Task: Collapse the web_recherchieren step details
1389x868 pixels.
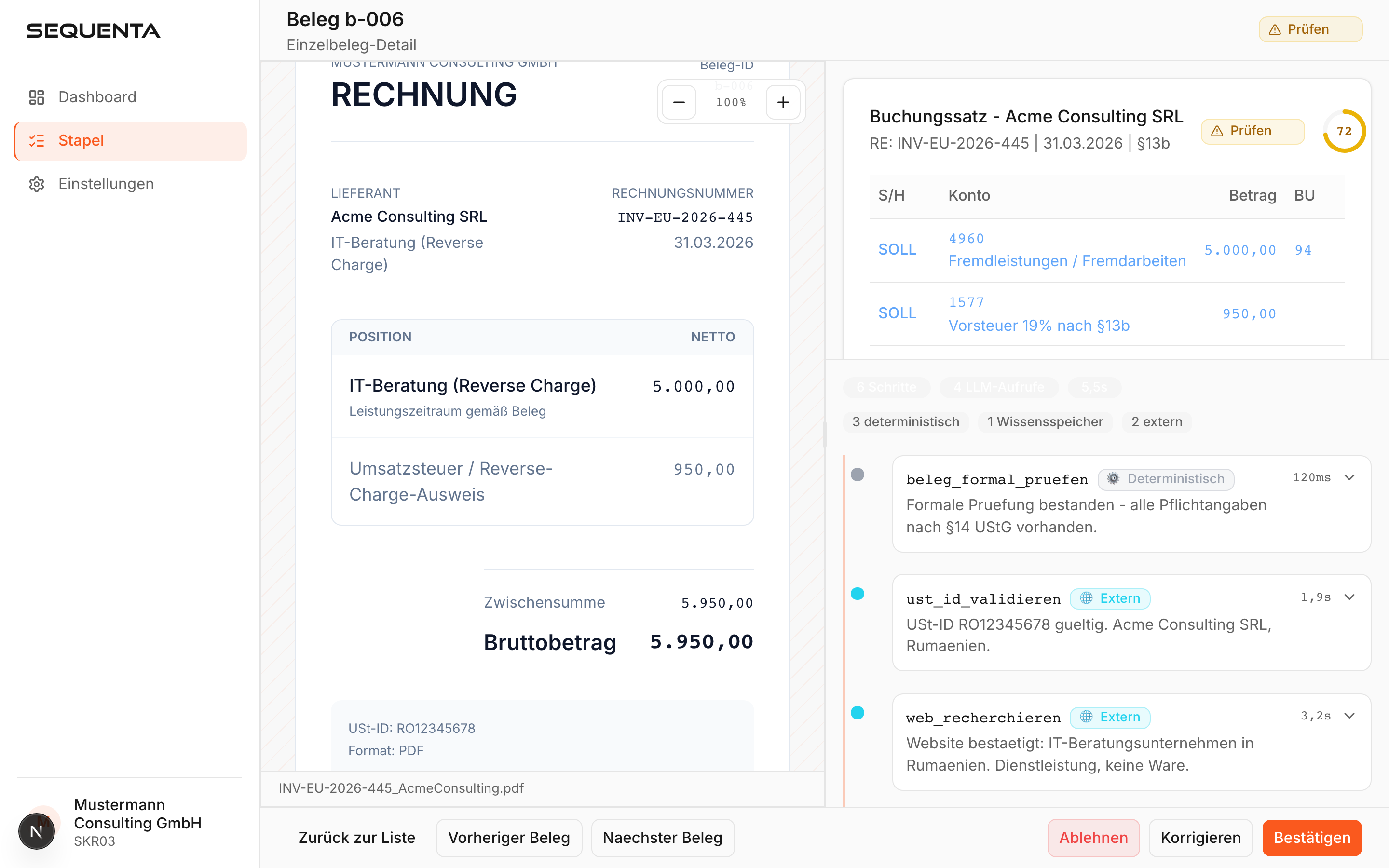Action: pyautogui.click(x=1349, y=715)
